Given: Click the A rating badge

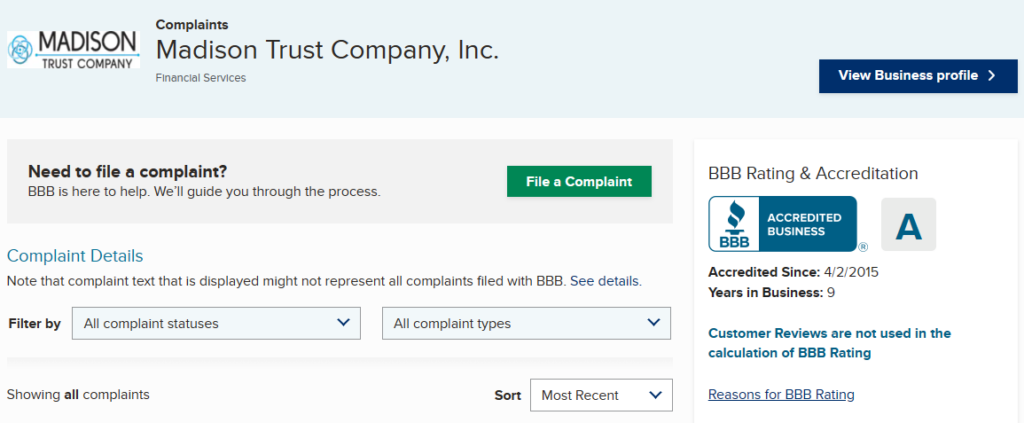Looking at the screenshot, I should tap(908, 225).
